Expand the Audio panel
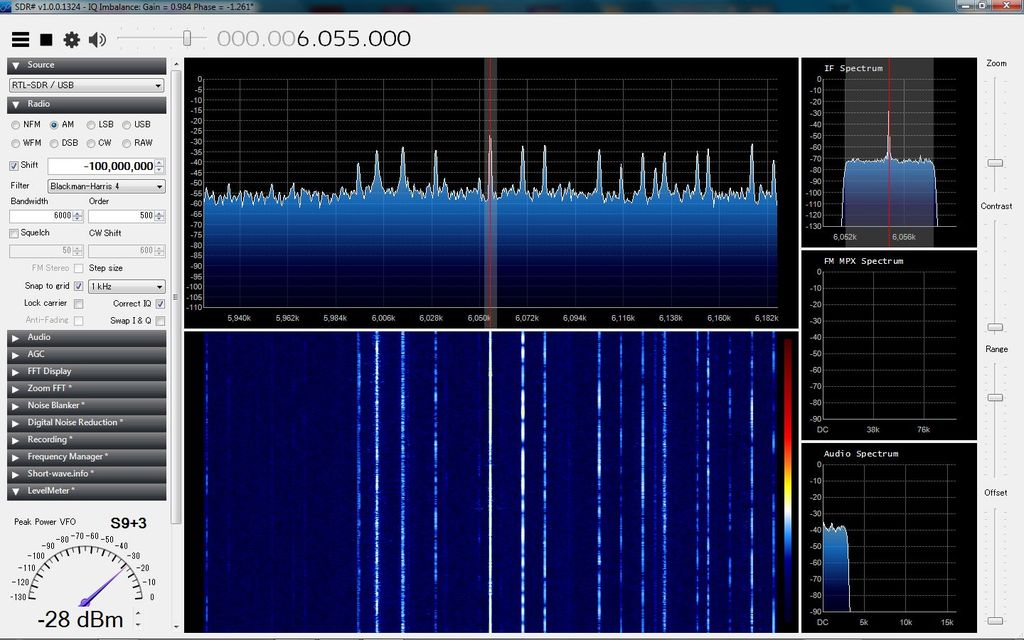Screen dimensions: 1024x640 87,338
